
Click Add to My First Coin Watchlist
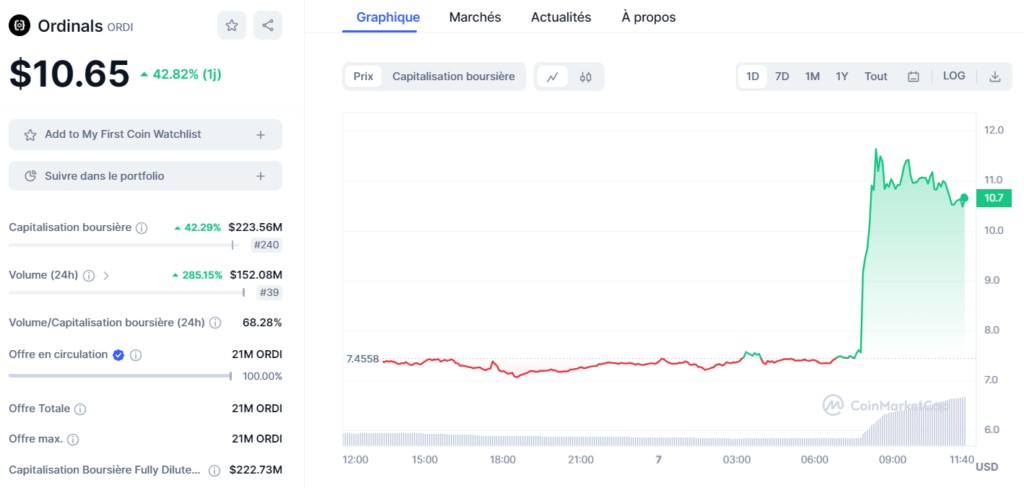(145, 135)
